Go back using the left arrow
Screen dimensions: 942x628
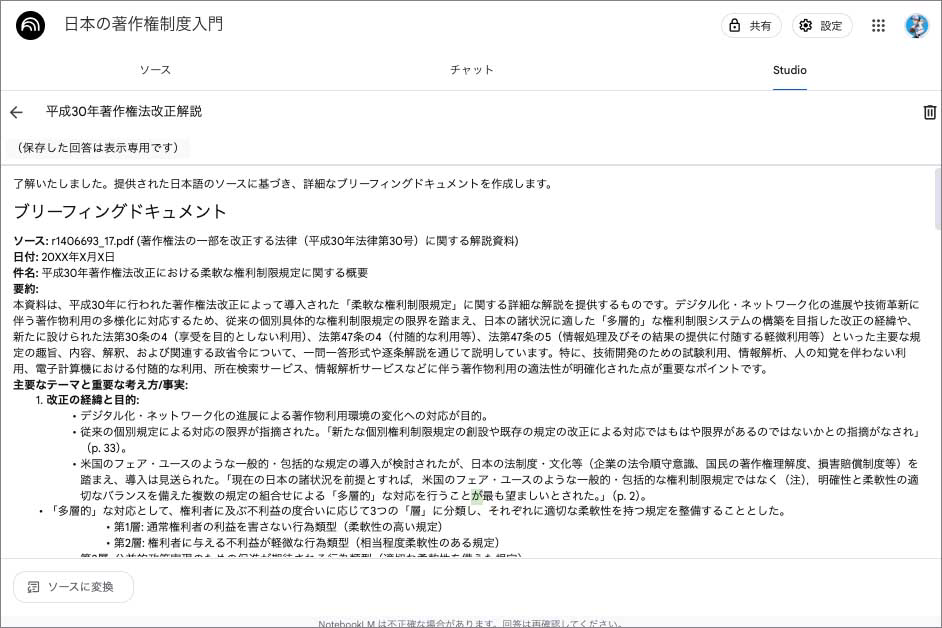(16, 112)
